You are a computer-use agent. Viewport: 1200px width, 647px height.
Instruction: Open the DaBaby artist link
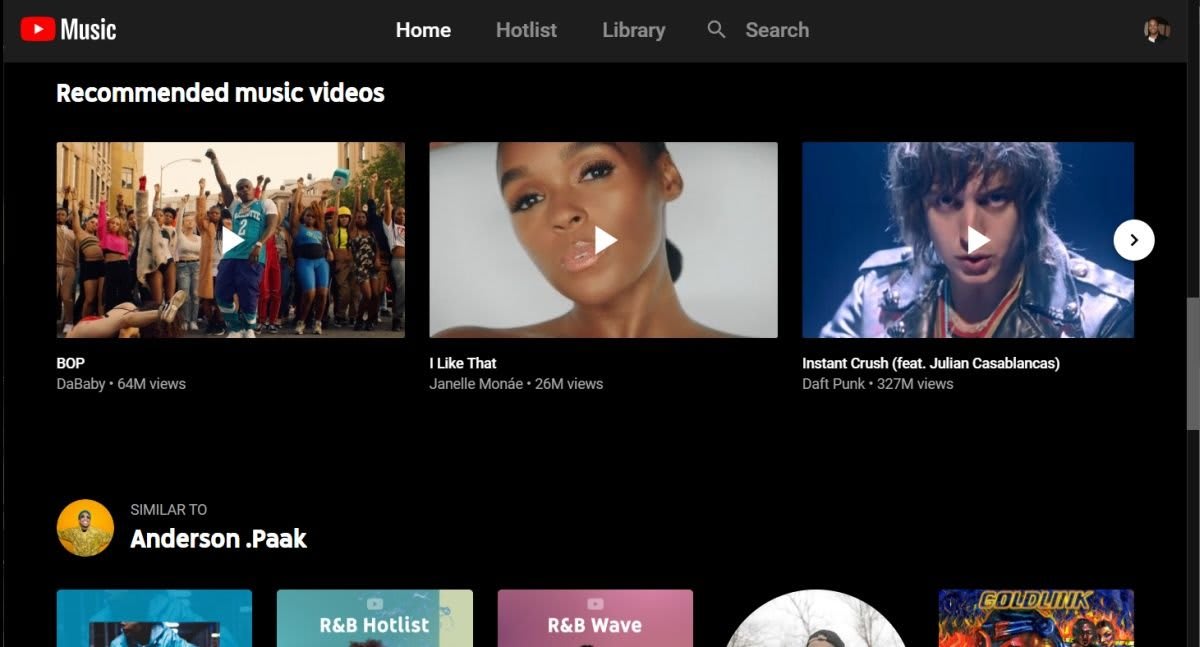(81, 384)
